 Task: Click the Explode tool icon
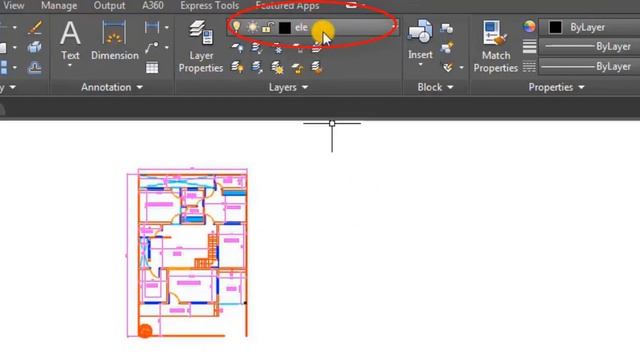pyautogui.click(x=35, y=47)
